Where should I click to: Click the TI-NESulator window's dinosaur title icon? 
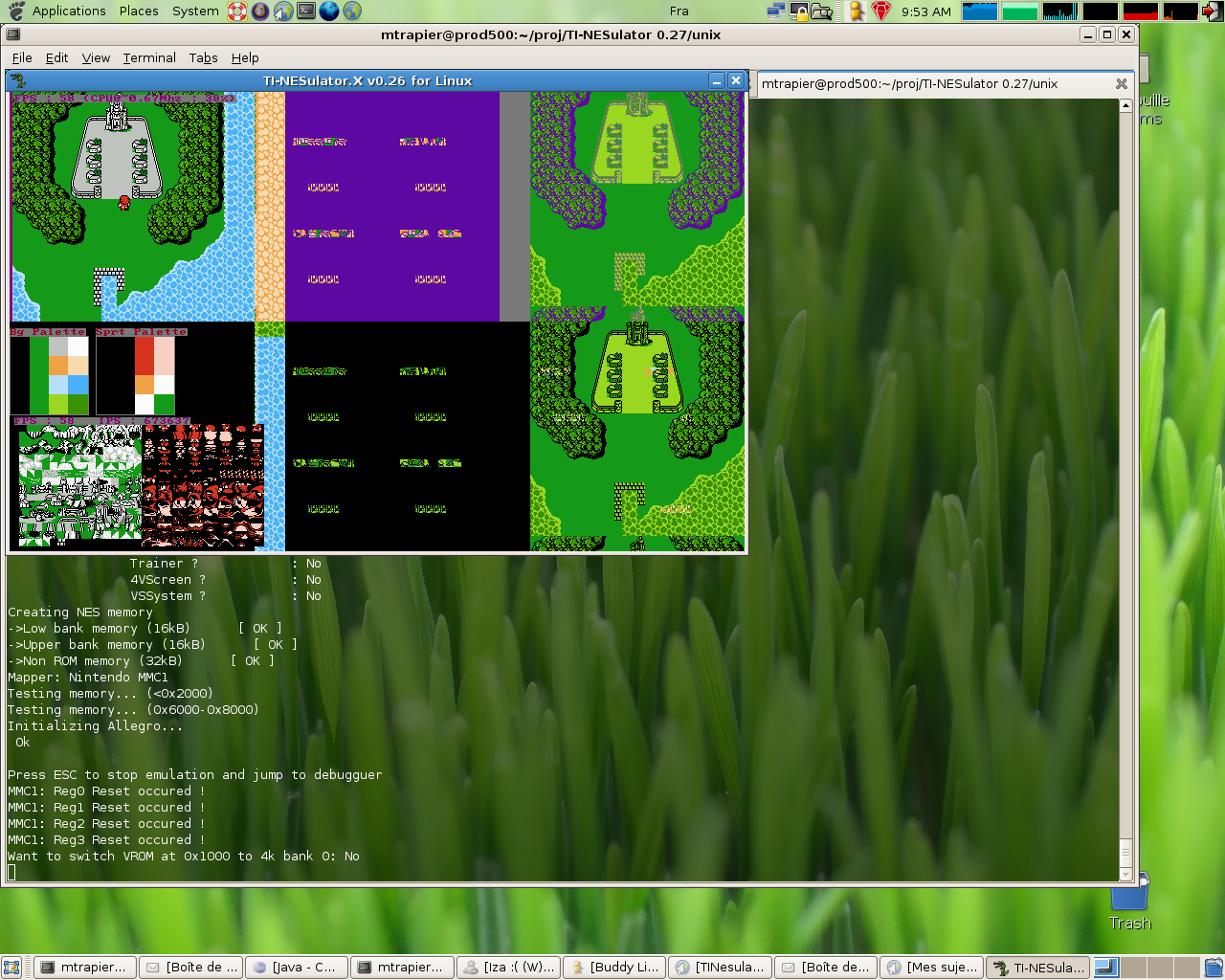18,81
